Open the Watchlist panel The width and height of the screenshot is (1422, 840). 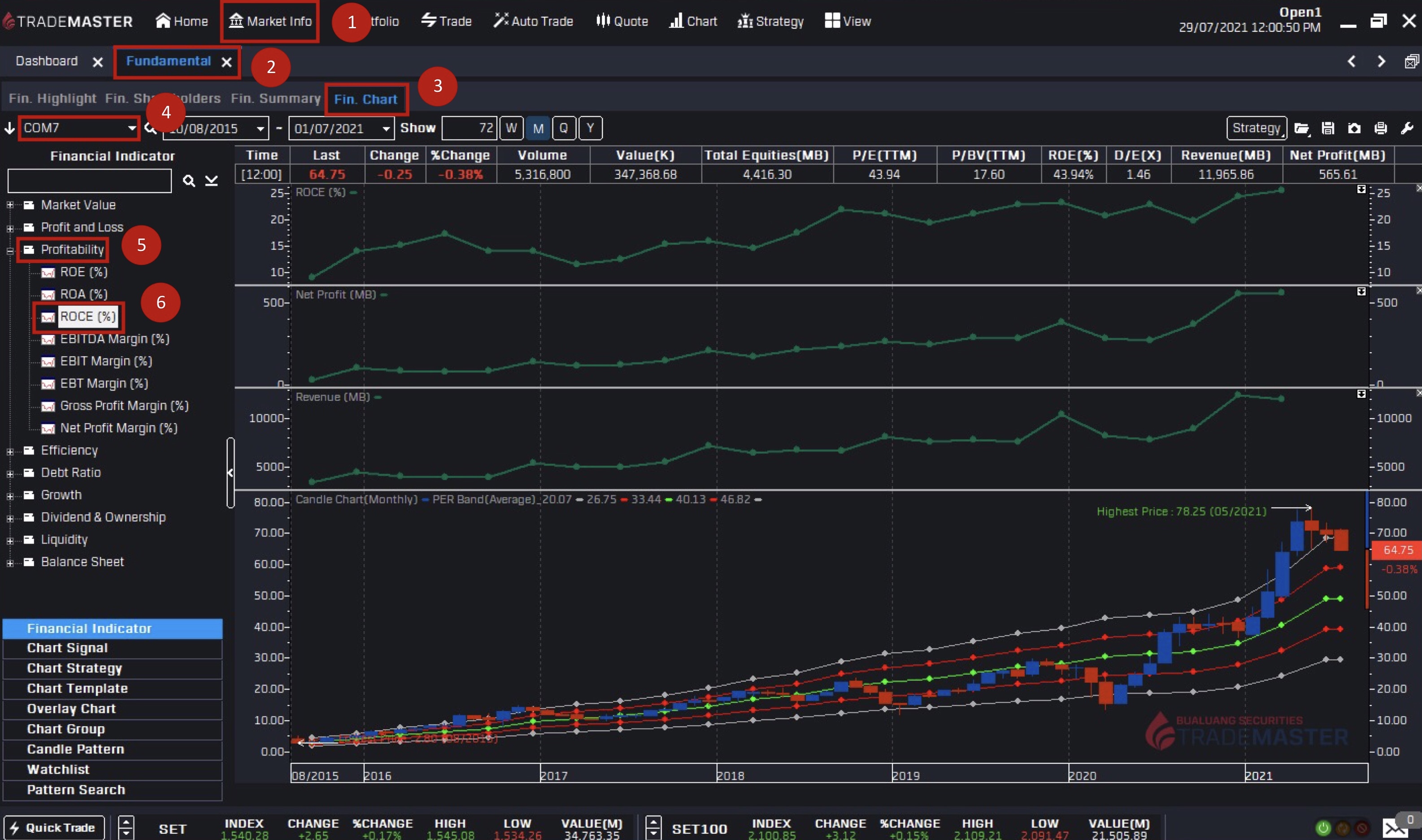tap(113, 770)
